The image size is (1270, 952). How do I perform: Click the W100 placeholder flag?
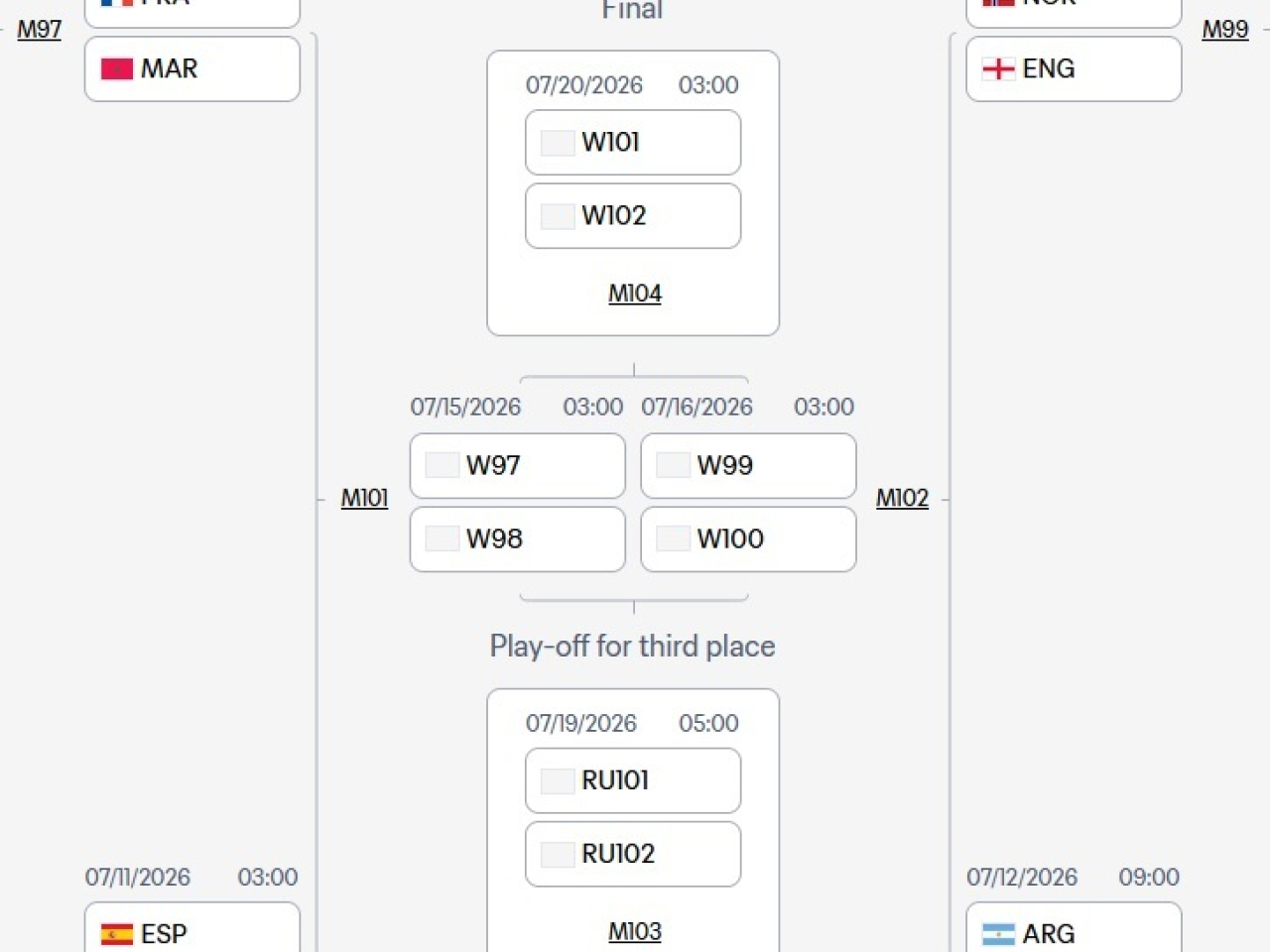click(x=673, y=538)
